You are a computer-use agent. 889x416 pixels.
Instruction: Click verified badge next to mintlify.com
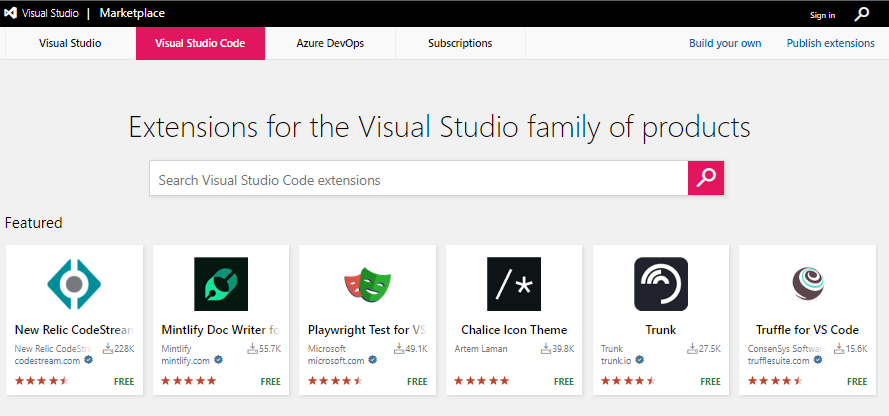click(218, 360)
